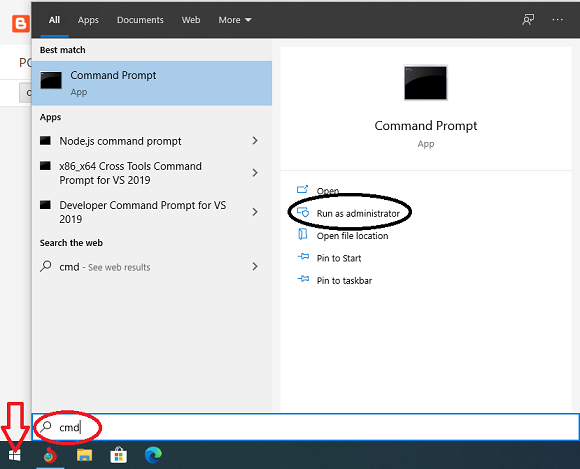580x469 pixels.
Task: Expand cmd web results arrow
Action: [x=255, y=266]
